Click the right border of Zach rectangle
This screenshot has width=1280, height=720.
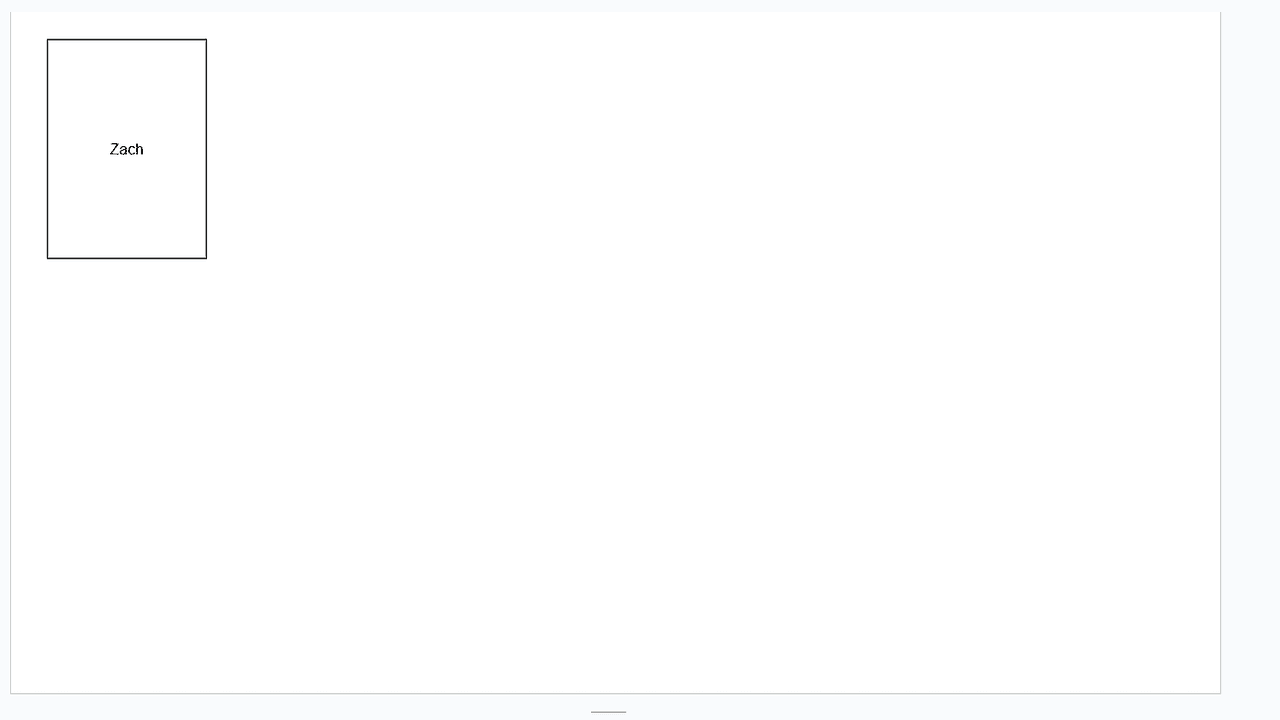(206, 149)
